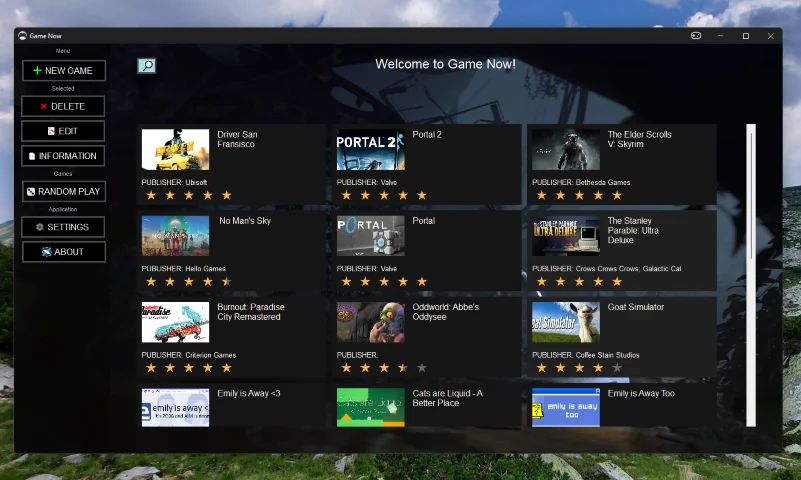Open the ABOUT dialog
Image resolution: width=801 pixels, height=480 pixels.
coord(64,252)
